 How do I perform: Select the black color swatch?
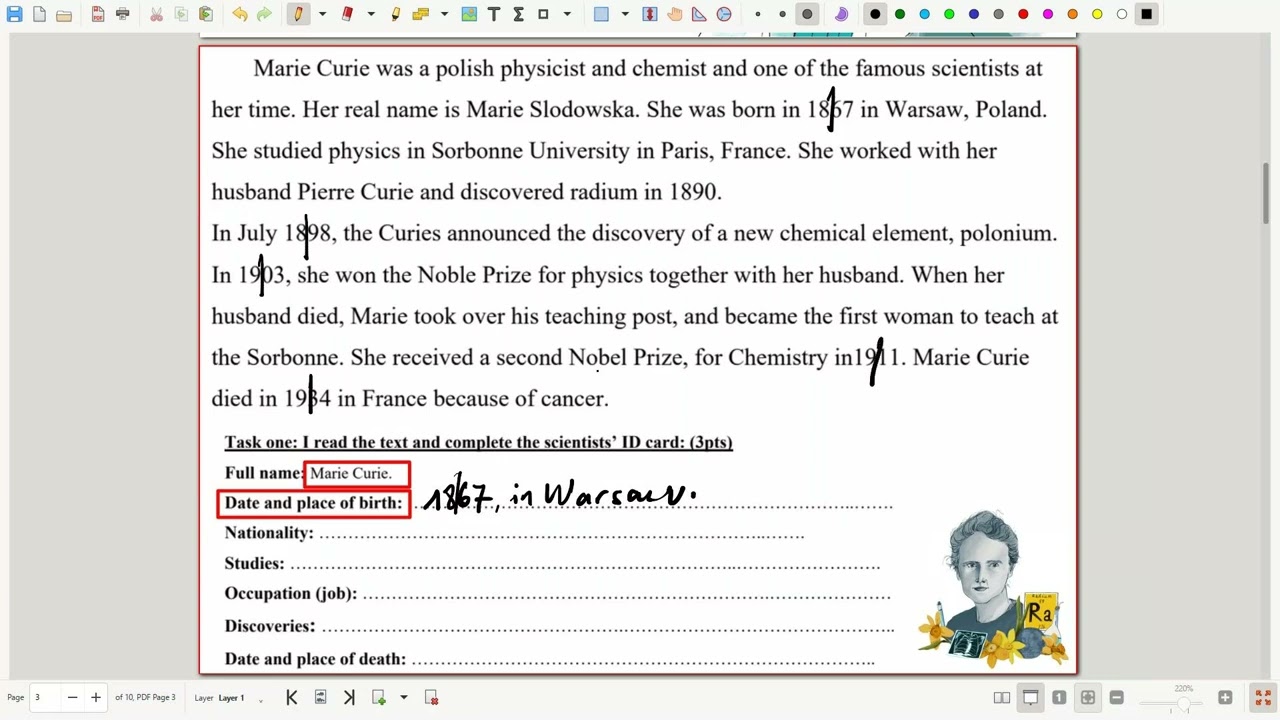point(875,14)
